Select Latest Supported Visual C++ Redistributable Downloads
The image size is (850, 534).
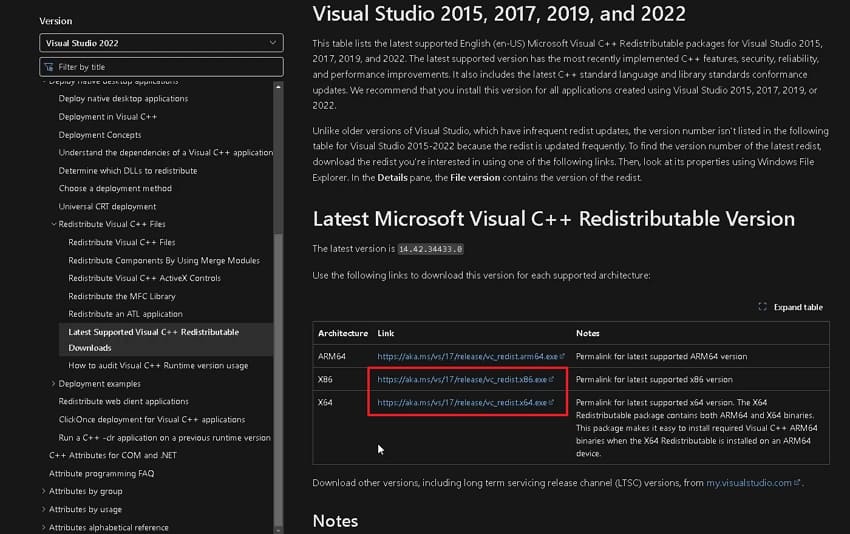coord(166,339)
